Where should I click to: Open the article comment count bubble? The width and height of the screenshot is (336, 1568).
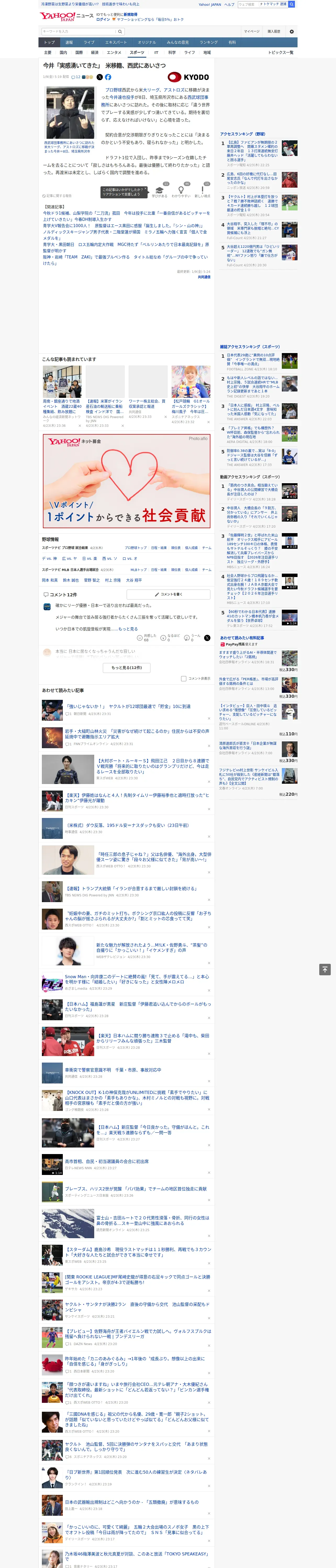click(76, 77)
